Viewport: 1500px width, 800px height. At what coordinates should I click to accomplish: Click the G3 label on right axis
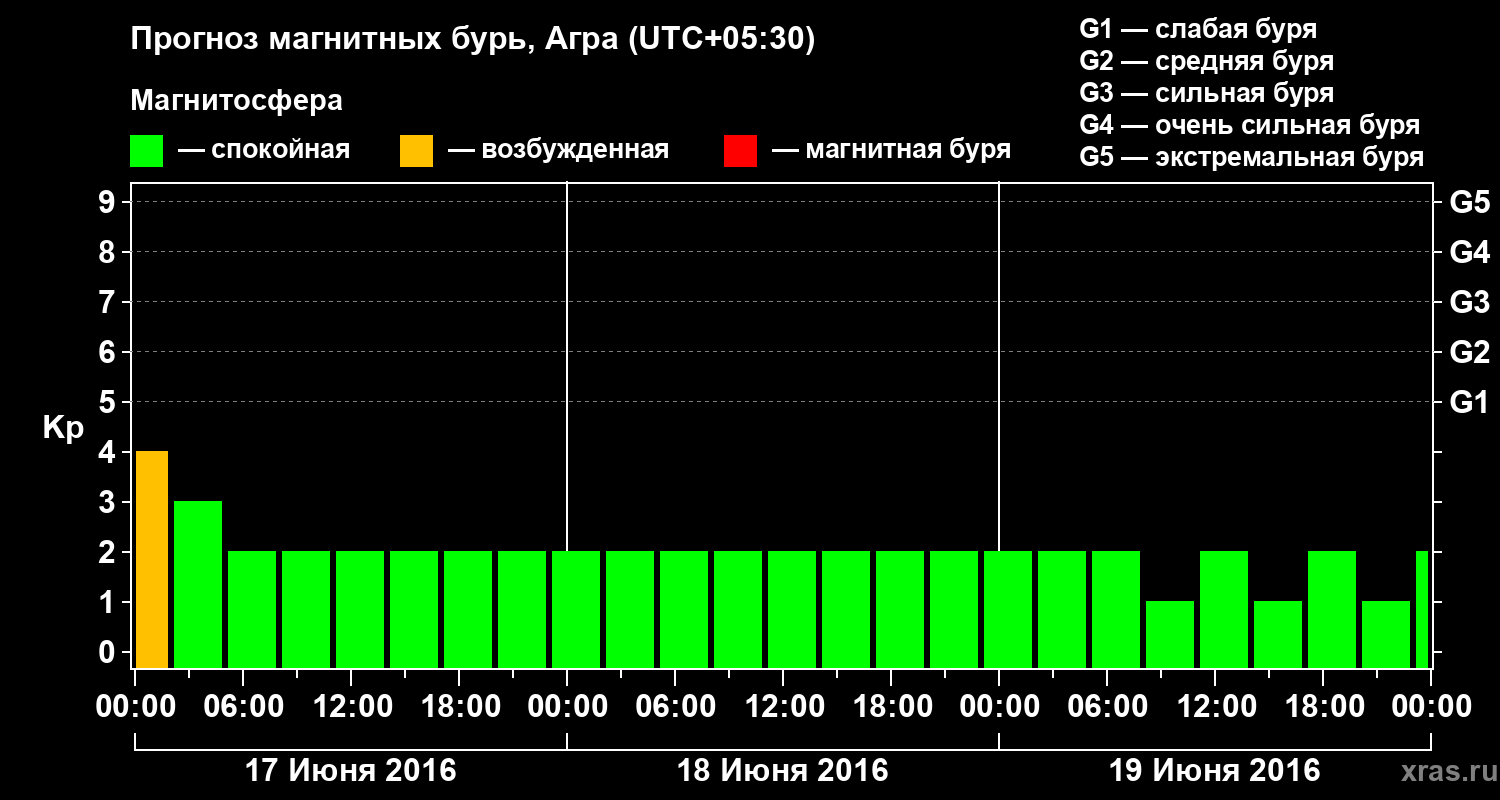[x=1469, y=302]
